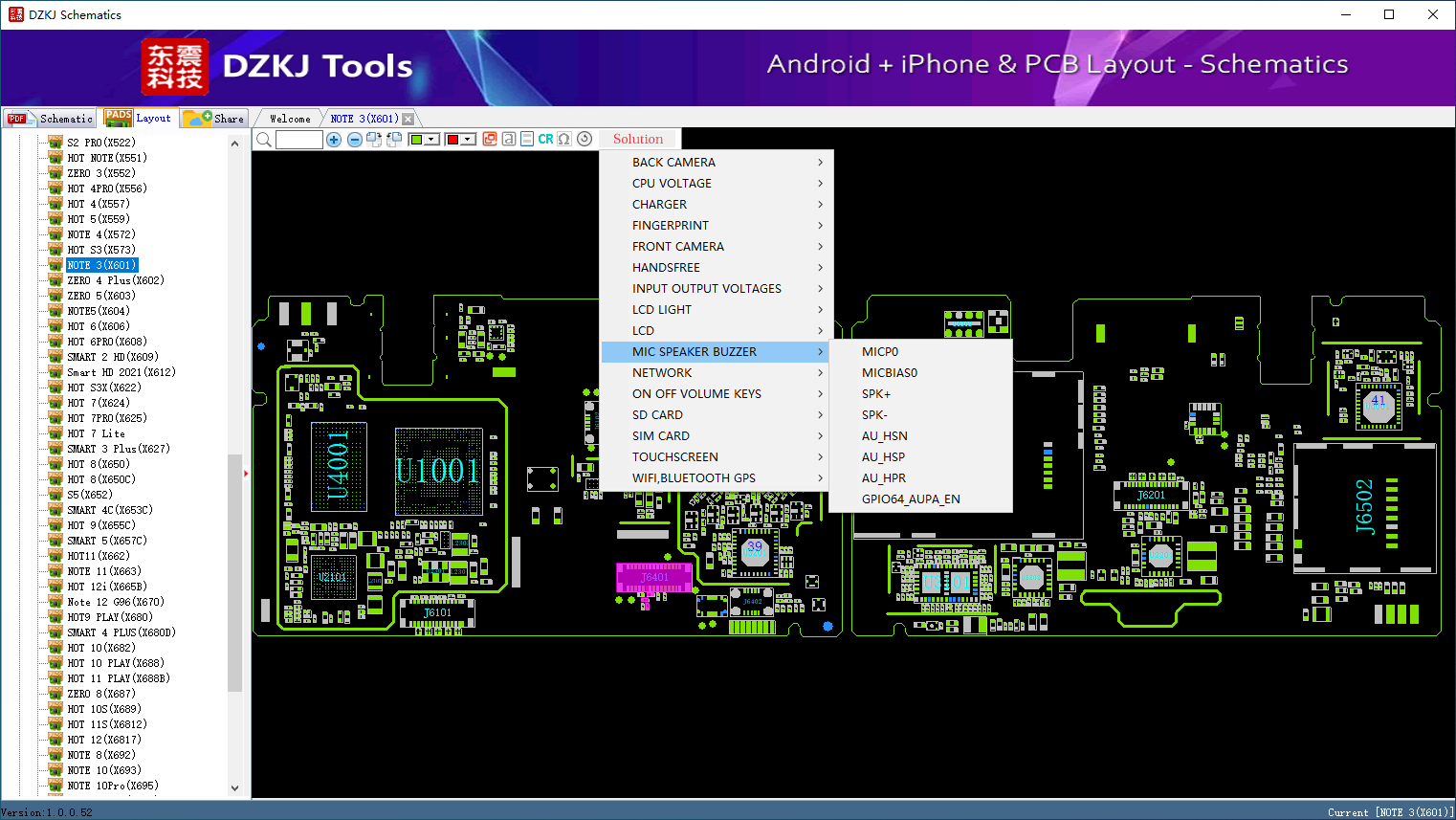Open the TOUCHSCREEN submenu
The height and width of the screenshot is (820, 1456).
[x=717, y=457]
